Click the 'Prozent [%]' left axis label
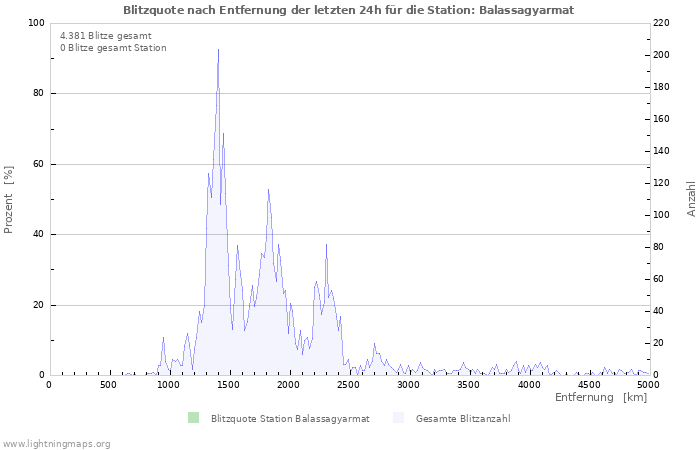This screenshot has height=450, width=700. click(x=10, y=200)
